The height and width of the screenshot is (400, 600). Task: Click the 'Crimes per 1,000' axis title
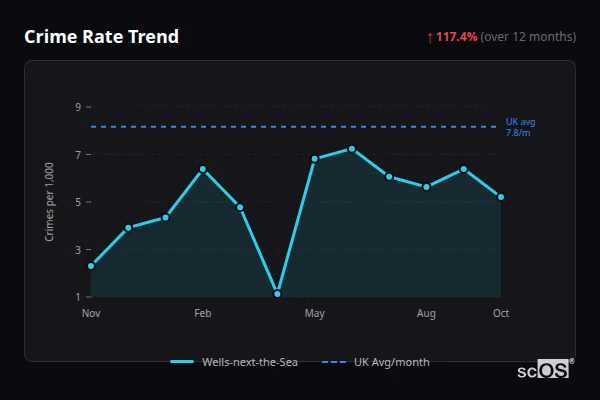(49, 202)
